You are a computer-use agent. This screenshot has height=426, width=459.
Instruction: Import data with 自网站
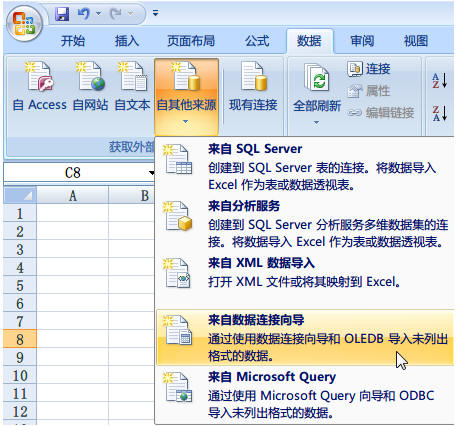[90, 87]
